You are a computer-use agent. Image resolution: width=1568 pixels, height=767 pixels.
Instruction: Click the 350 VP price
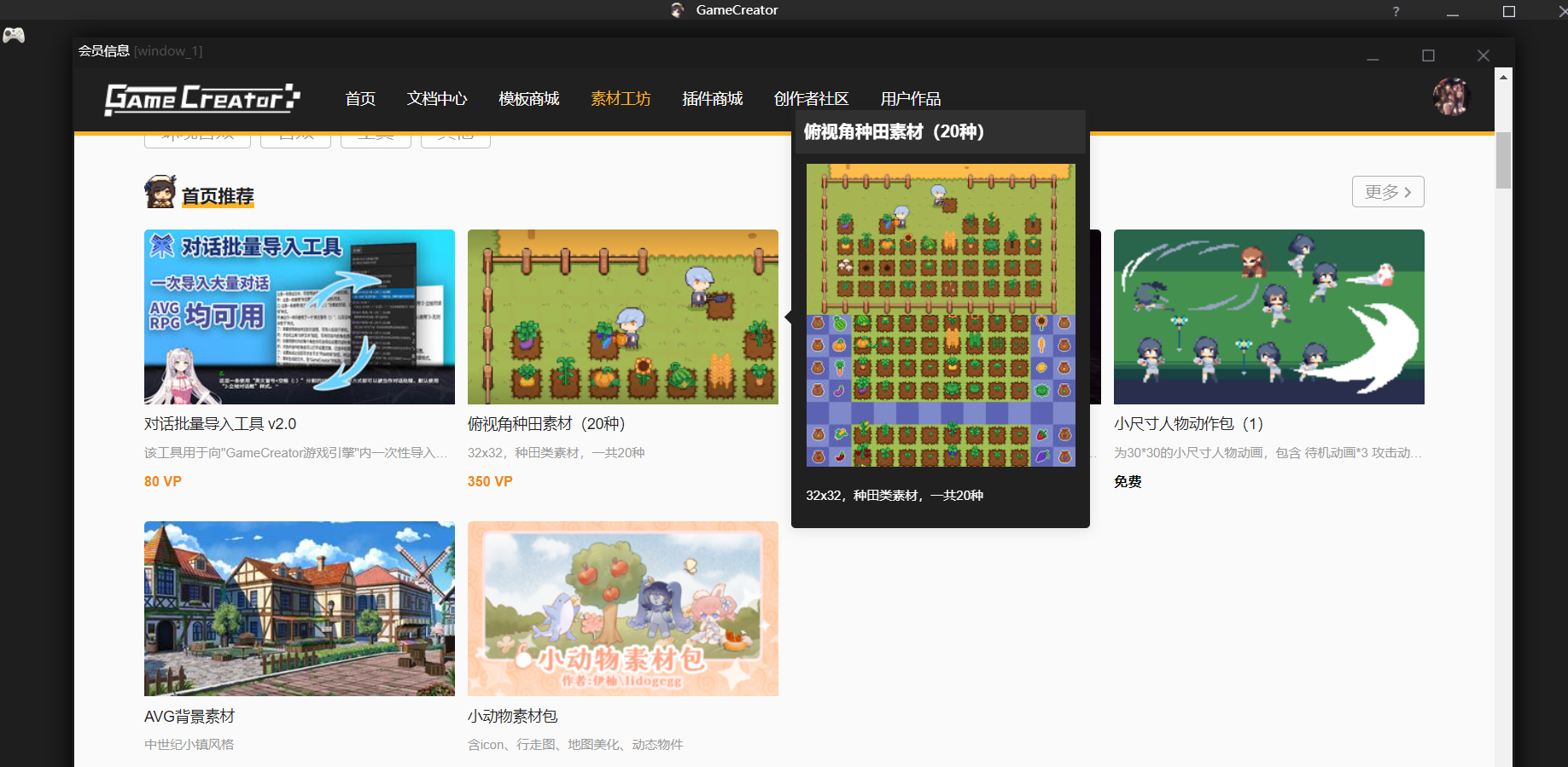point(490,481)
